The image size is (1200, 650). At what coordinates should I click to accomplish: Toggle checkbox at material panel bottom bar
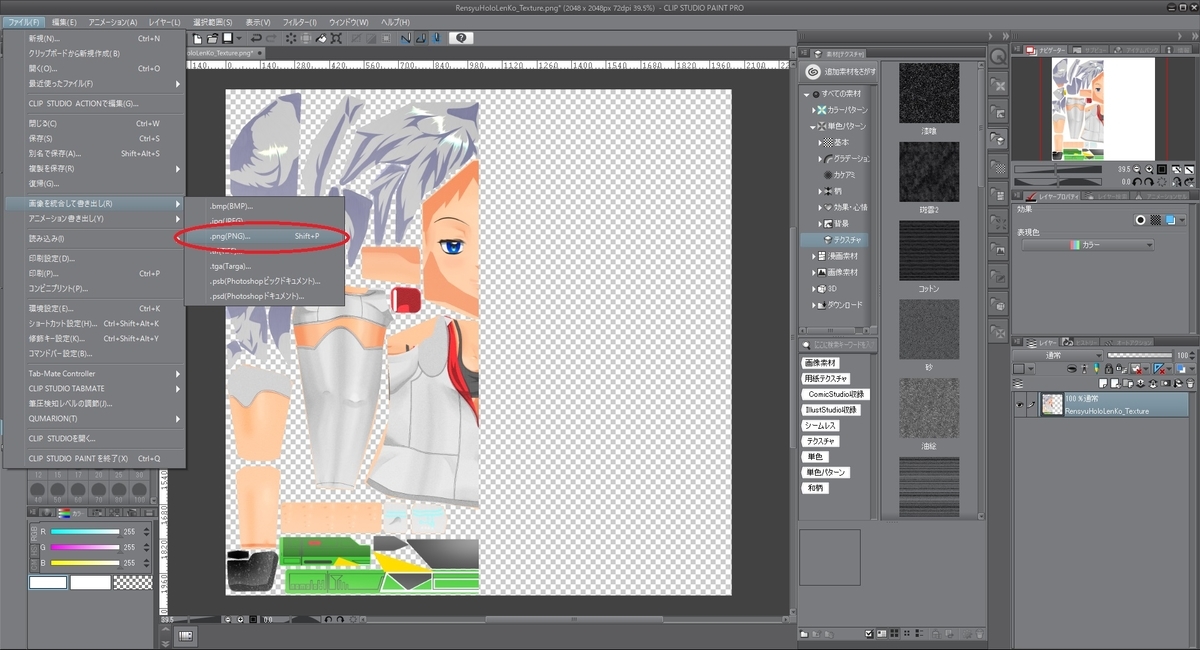[x=869, y=634]
